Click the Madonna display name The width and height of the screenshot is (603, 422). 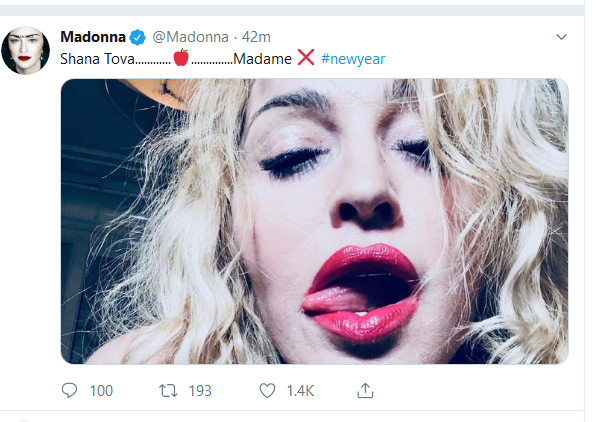pyautogui.click(x=93, y=37)
